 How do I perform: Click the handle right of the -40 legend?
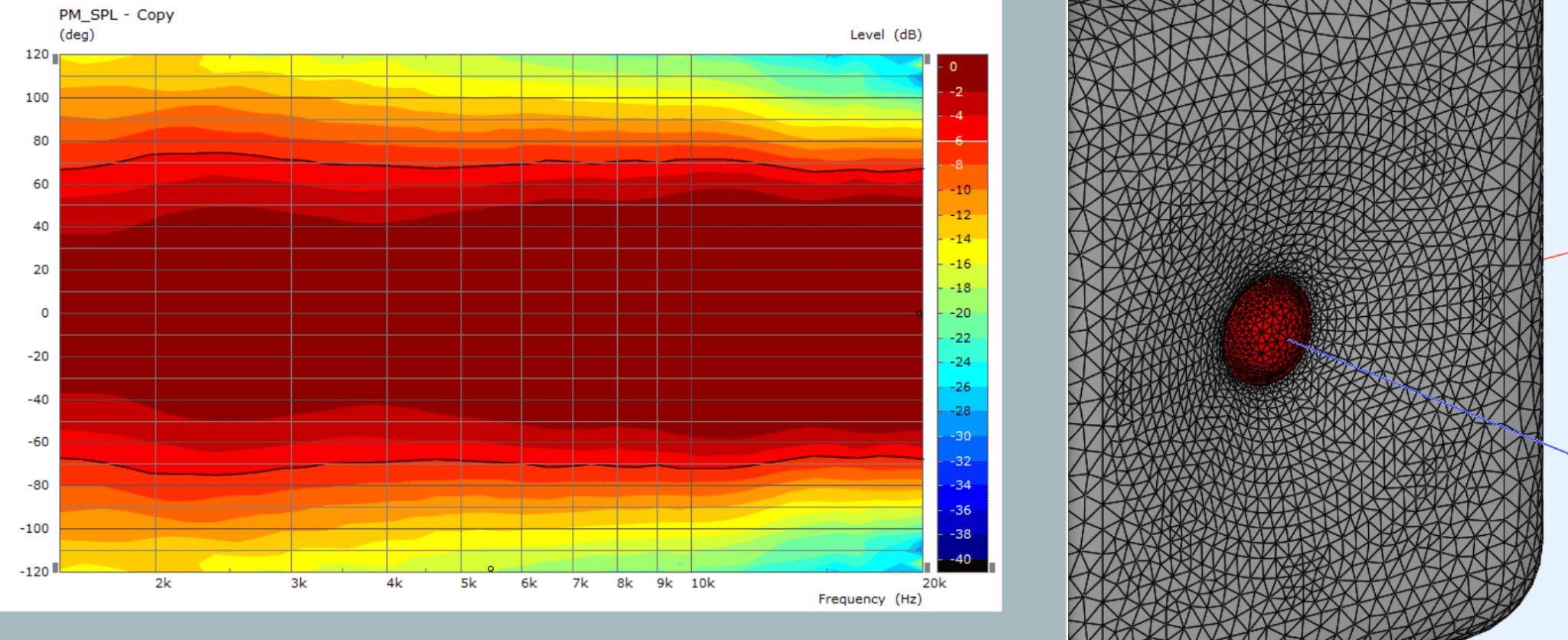click(x=992, y=567)
